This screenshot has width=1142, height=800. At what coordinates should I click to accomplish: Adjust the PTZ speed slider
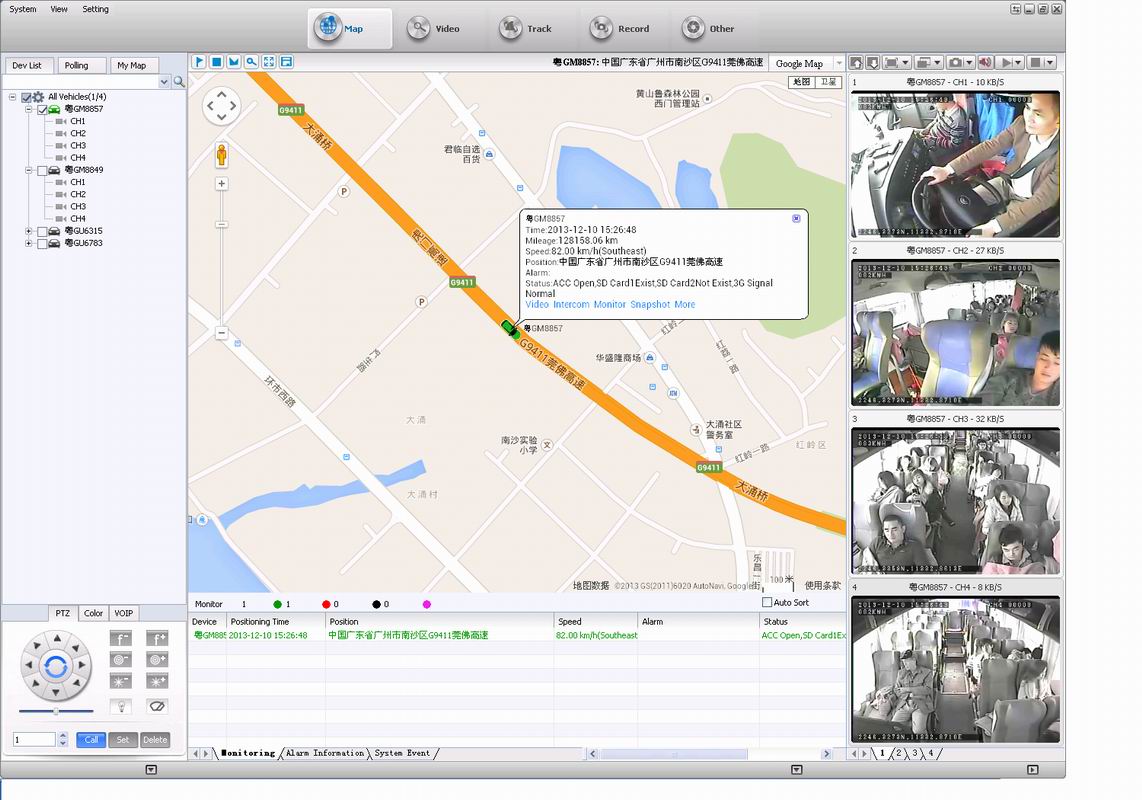tap(56, 711)
